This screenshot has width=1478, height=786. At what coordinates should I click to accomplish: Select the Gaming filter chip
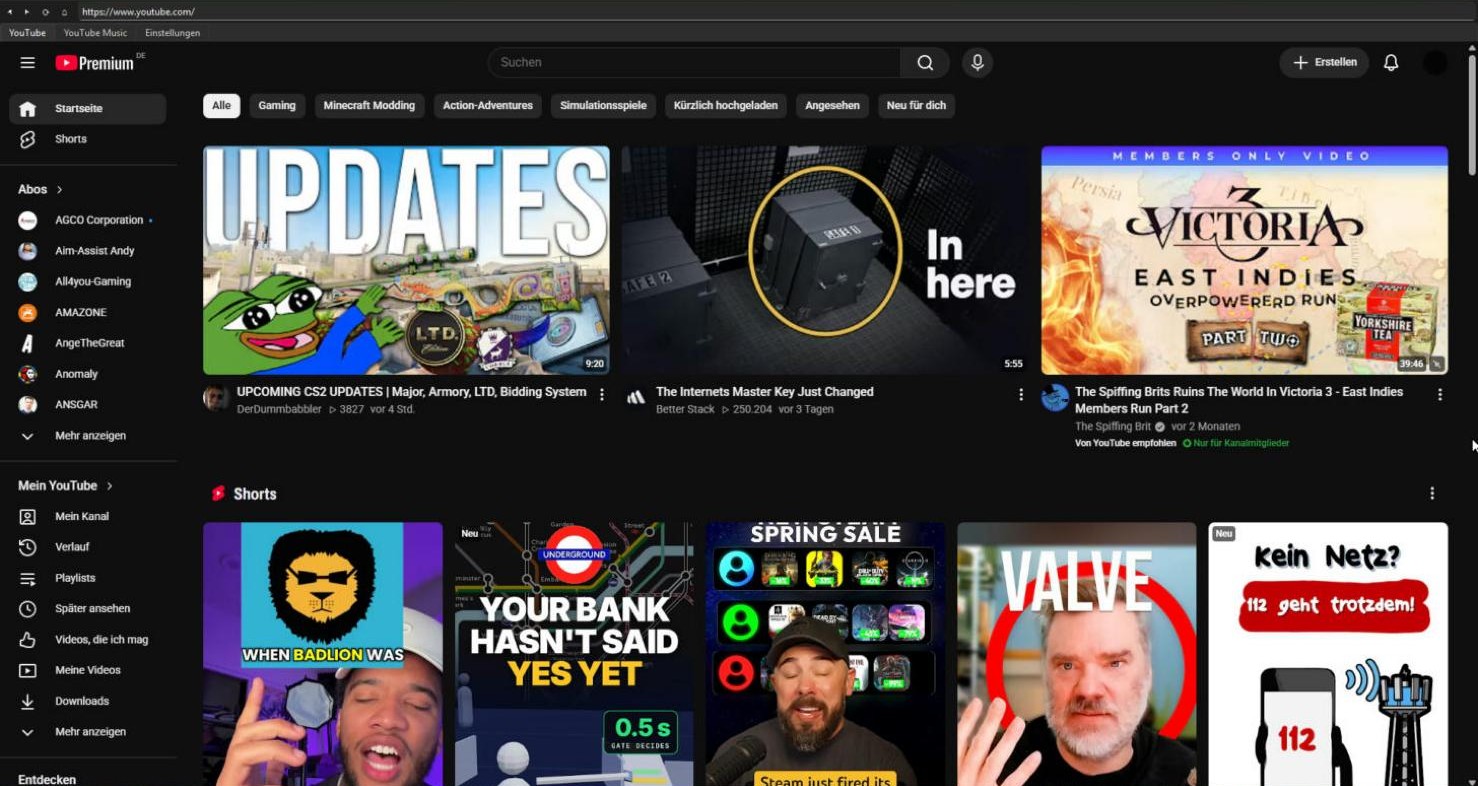277,106
